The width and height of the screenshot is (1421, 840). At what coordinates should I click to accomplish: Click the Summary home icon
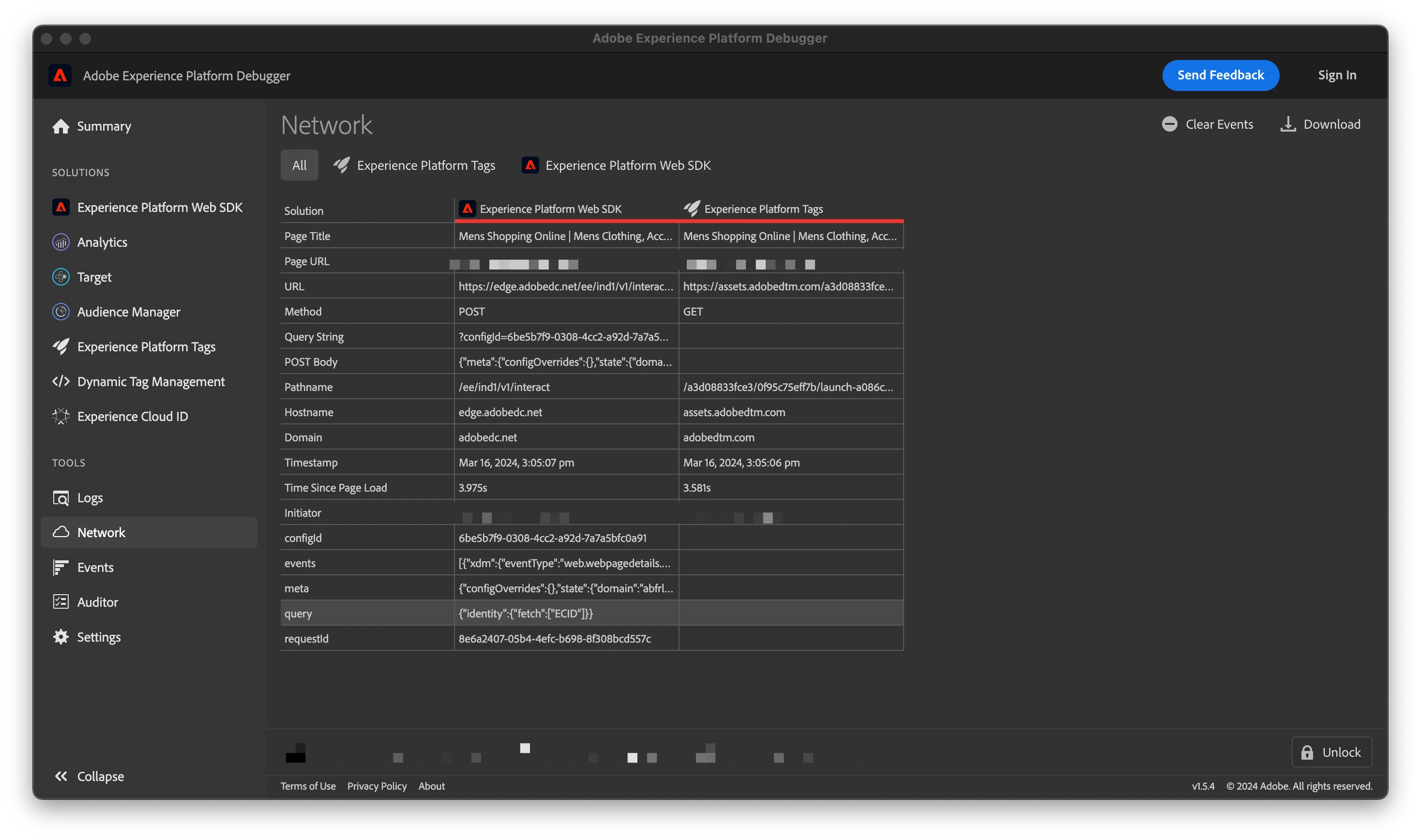click(60, 126)
